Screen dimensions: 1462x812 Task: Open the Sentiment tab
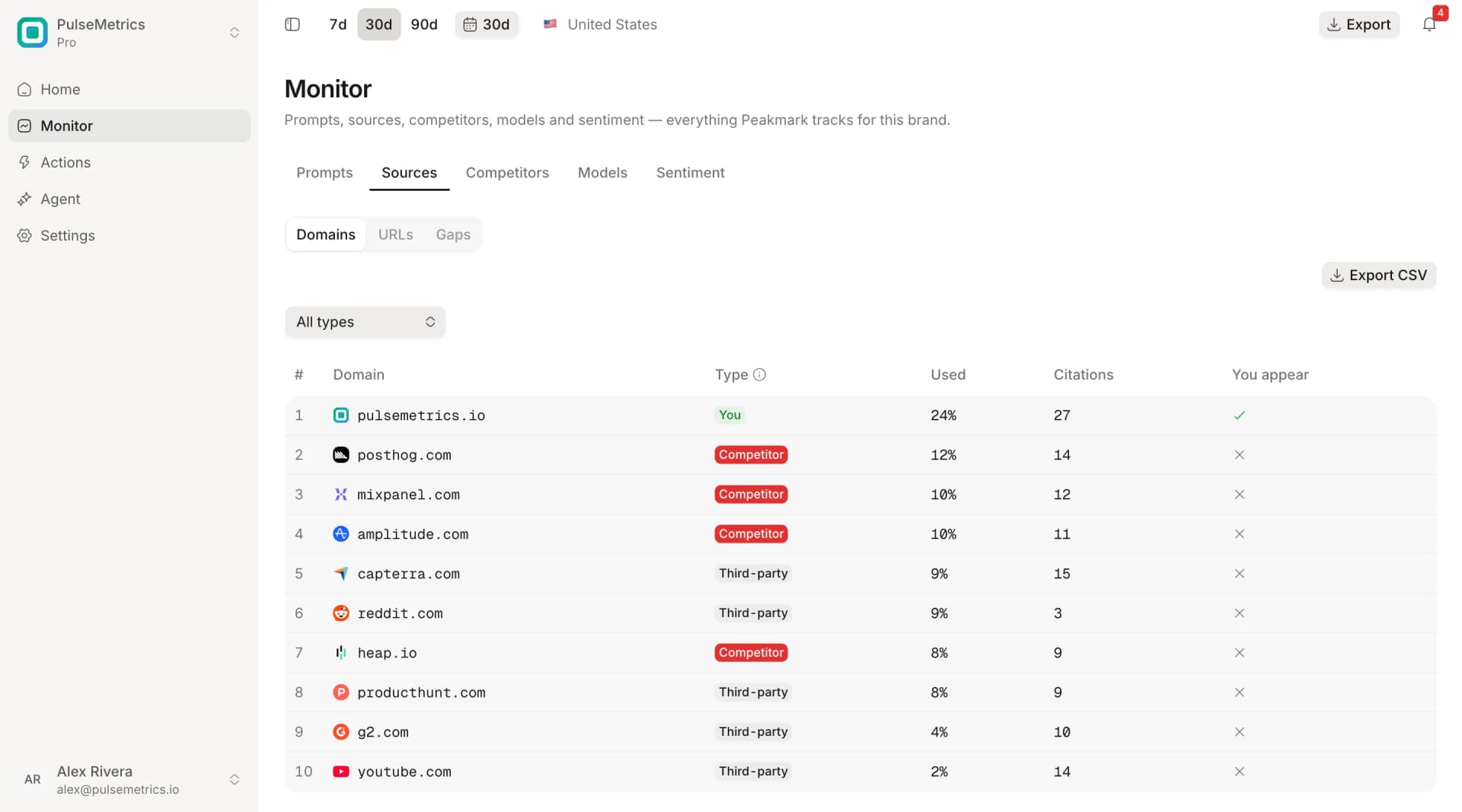691,173
